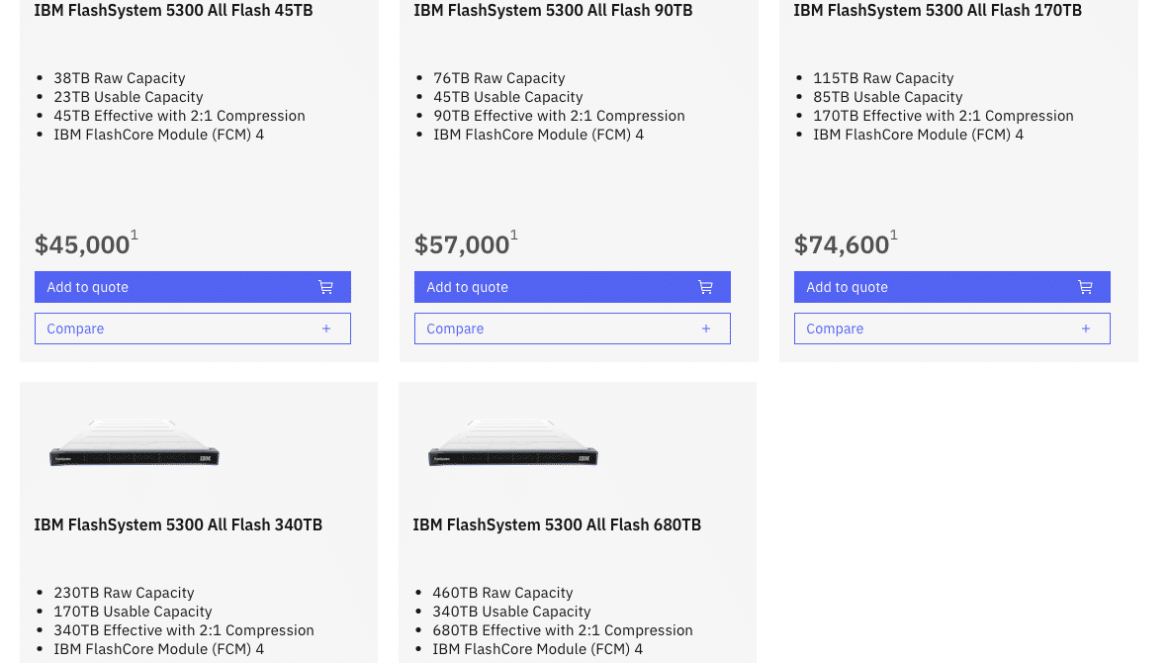Click plus icon on 90TB Compare button
1170x663 pixels.
point(706,328)
